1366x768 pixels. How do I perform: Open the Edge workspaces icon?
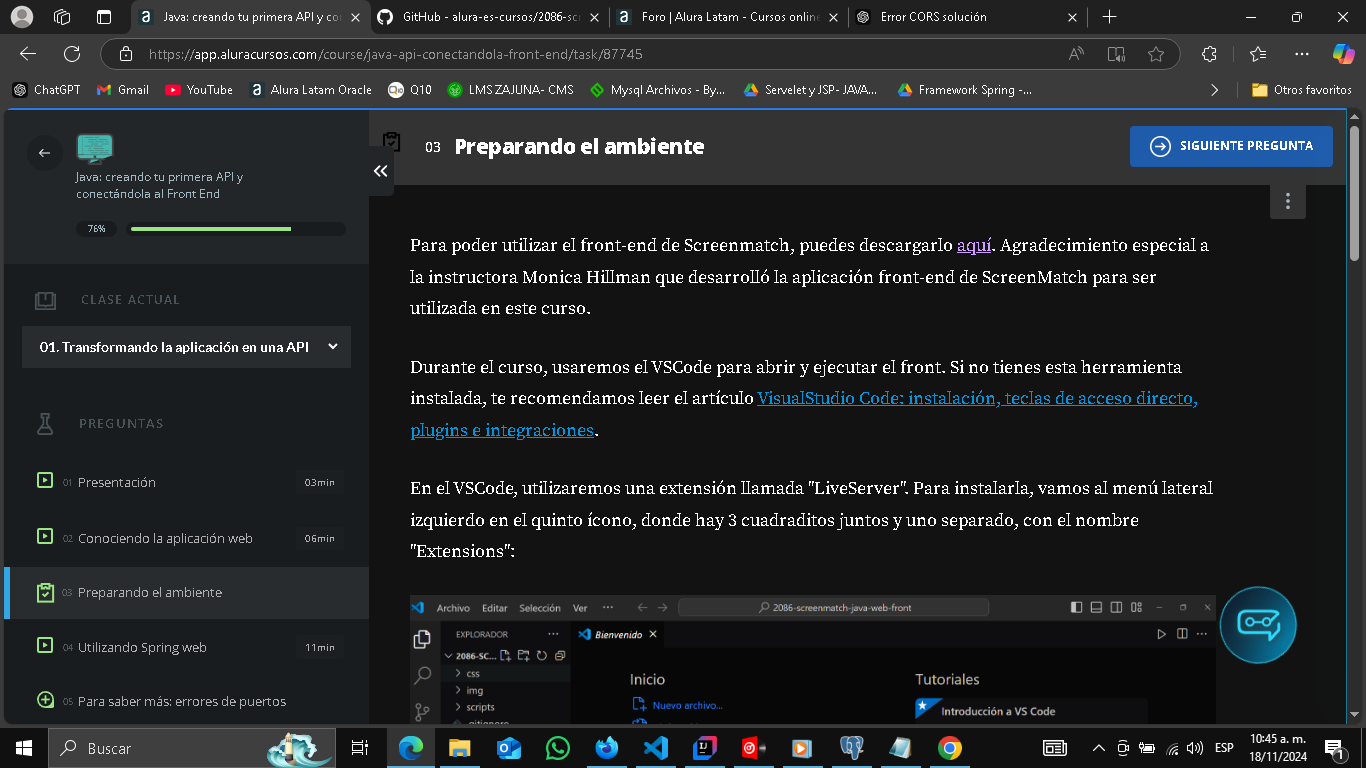click(x=62, y=17)
